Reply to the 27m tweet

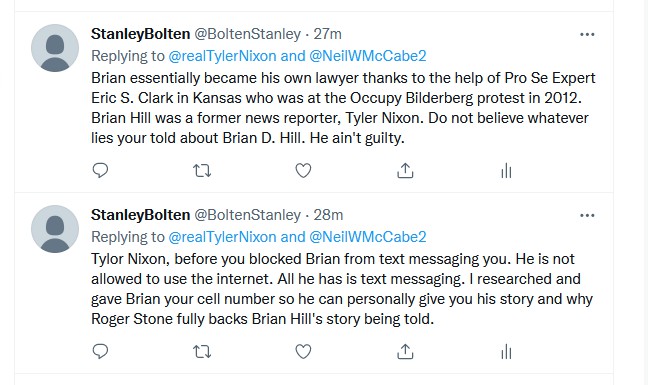100,170
